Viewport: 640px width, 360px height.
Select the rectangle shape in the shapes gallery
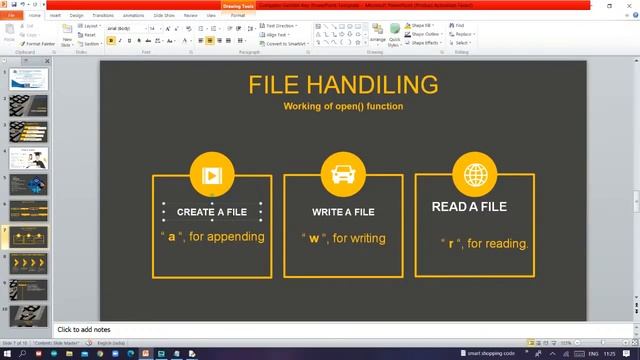pos(342,27)
